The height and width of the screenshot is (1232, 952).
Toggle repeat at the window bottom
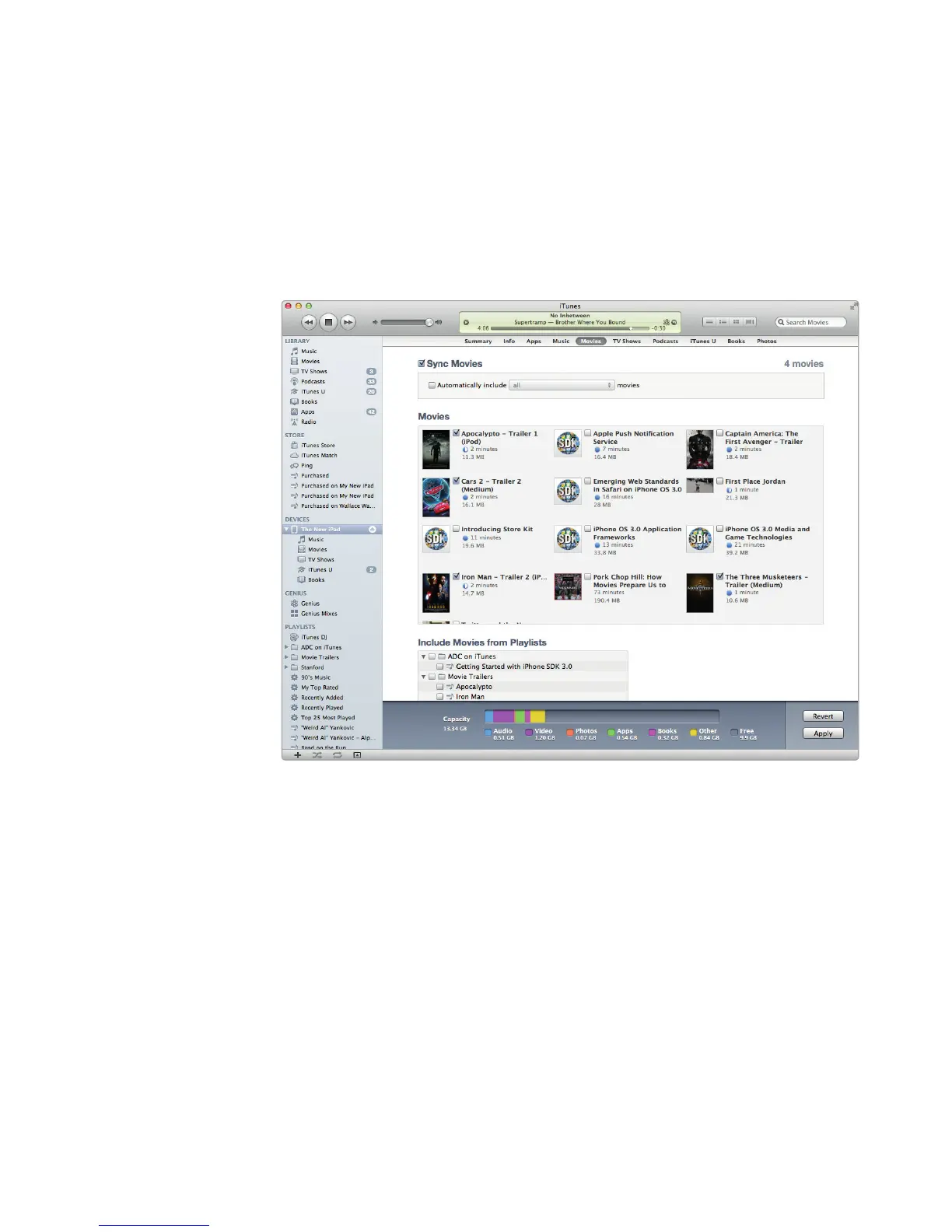[x=338, y=755]
